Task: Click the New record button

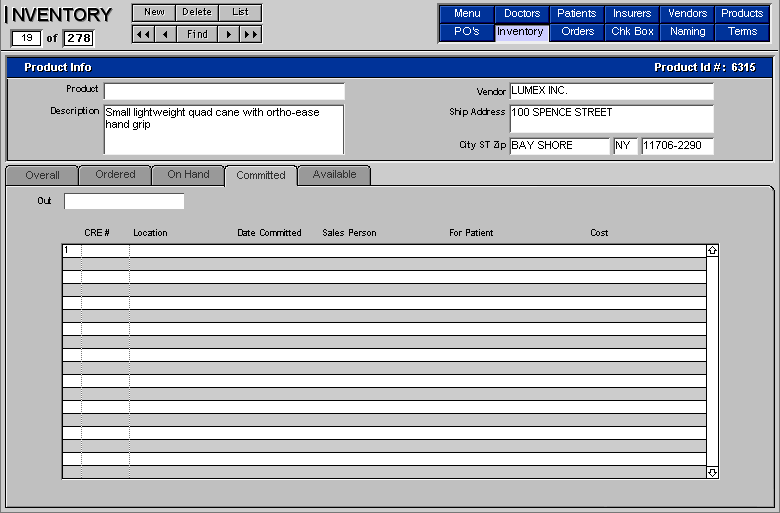Action: [154, 12]
